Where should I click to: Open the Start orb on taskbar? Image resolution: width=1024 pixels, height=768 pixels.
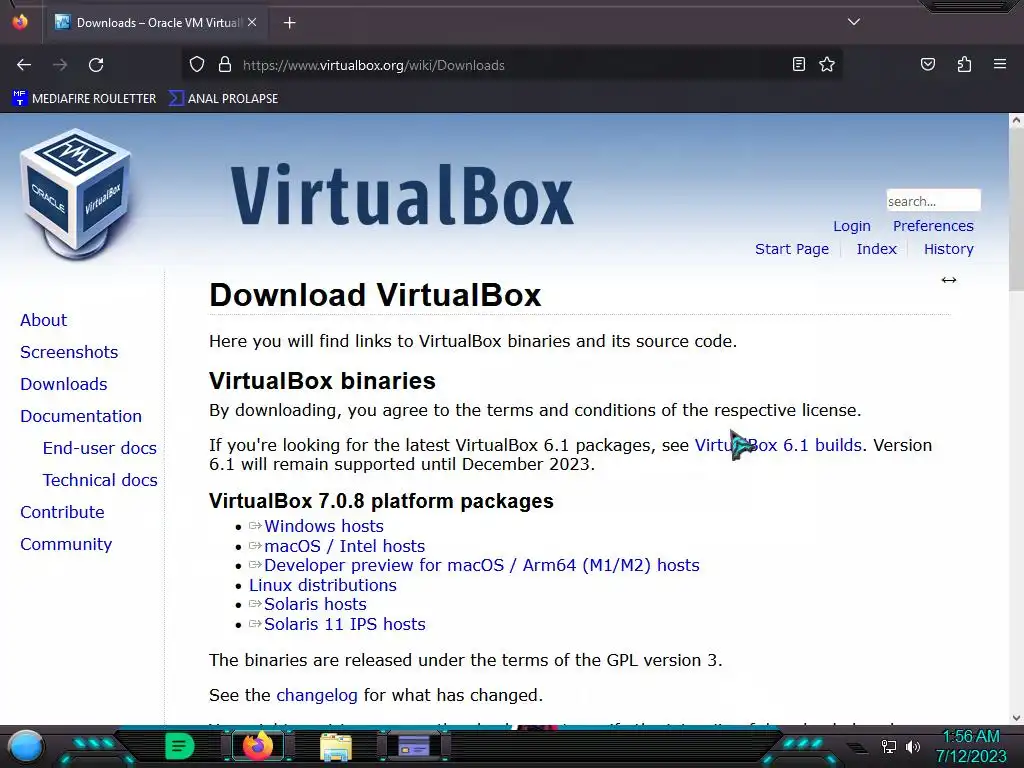click(x=26, y=746)
